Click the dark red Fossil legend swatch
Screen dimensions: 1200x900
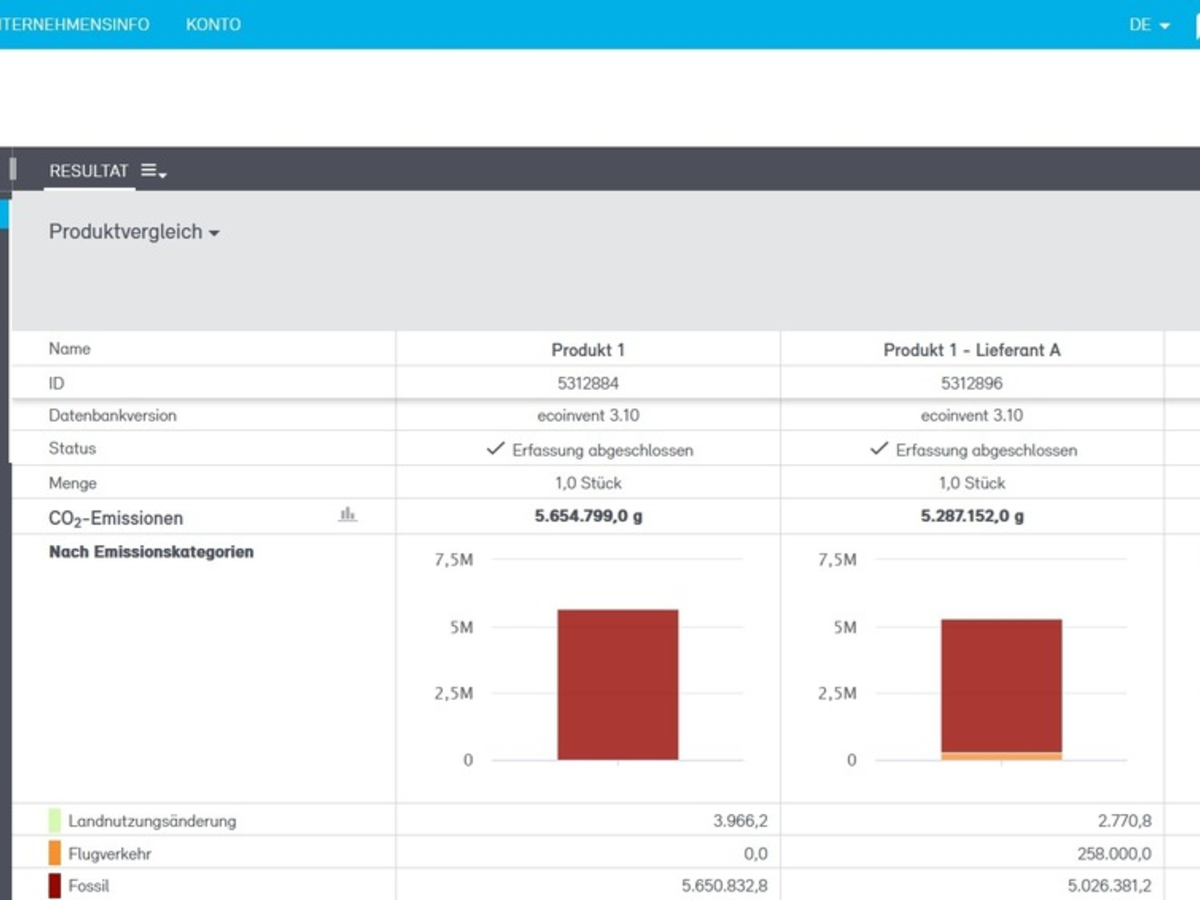(x=55, y=886)
